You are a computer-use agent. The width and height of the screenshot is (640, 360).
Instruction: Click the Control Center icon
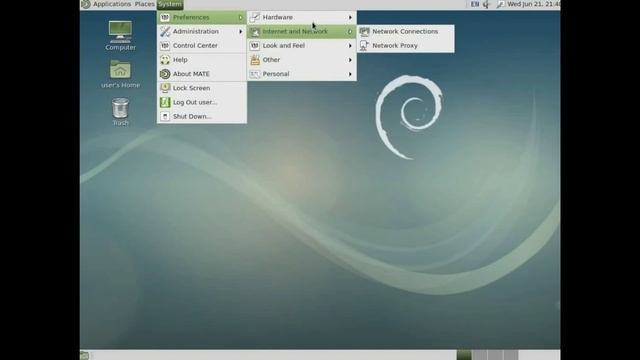coord(165,46)
